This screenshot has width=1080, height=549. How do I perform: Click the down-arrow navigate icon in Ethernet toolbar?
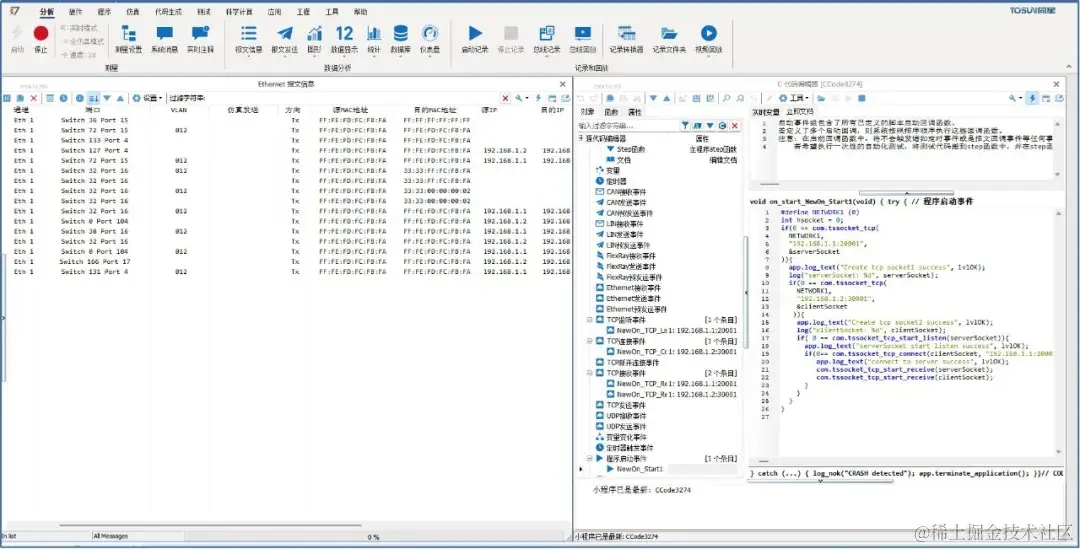pos(107,99)
